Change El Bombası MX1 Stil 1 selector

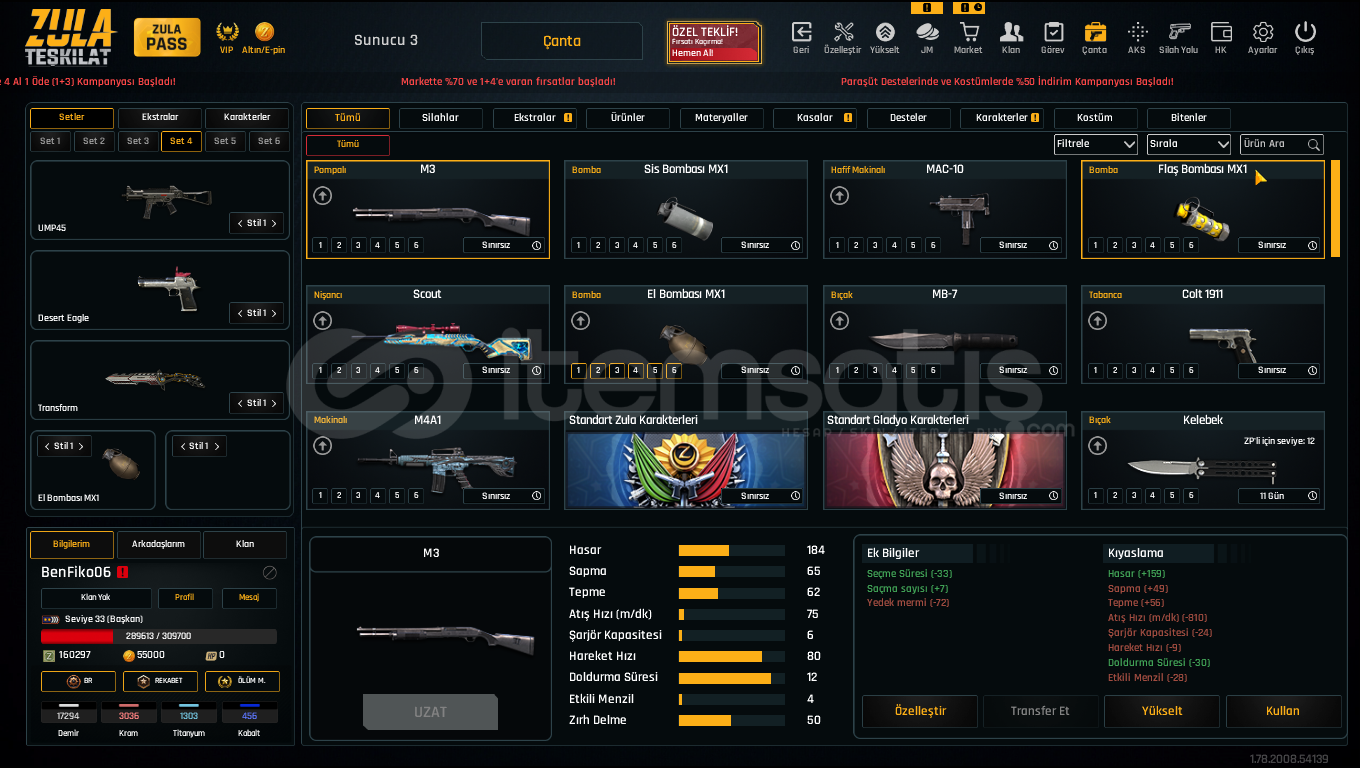point(66,446)
